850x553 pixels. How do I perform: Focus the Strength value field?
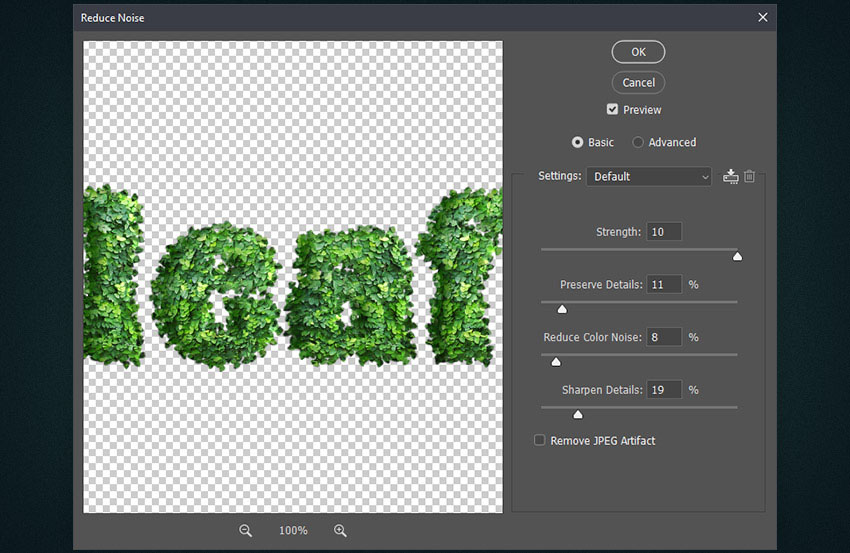pos(664,232)
